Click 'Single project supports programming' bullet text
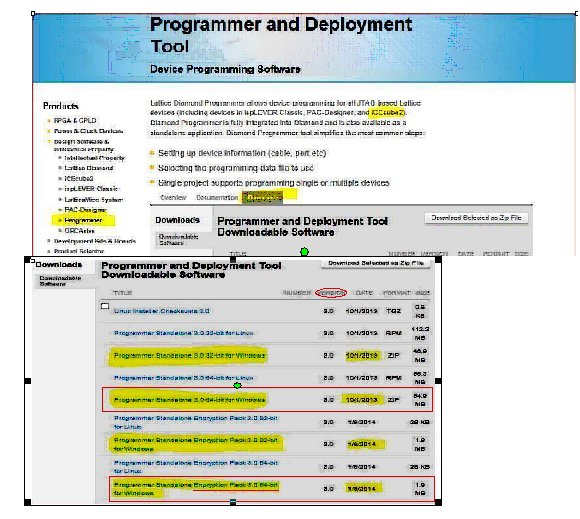The width and height of the screenshot is (580, 519). point(274,183)
